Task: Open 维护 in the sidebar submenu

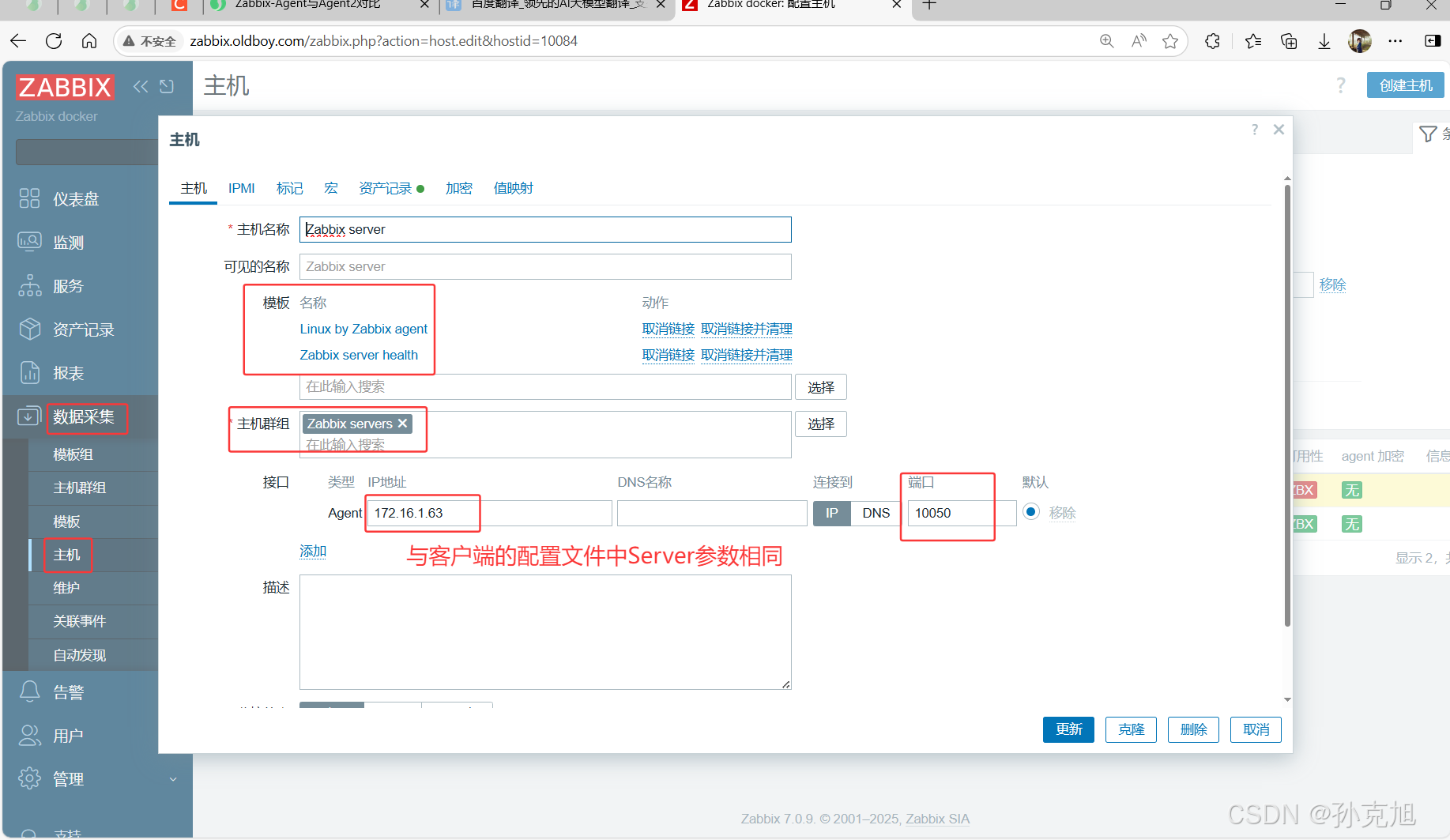Action: click(x=66, y=588)
